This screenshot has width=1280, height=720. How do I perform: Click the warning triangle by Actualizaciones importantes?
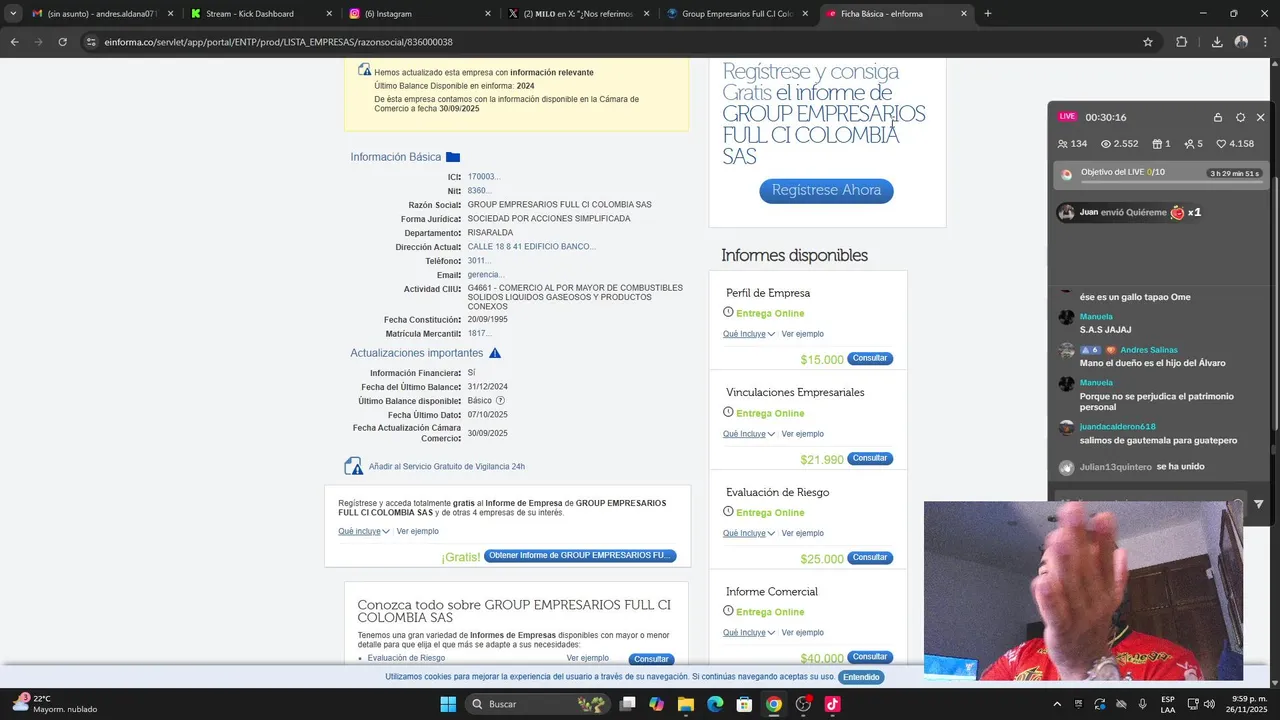495,353
